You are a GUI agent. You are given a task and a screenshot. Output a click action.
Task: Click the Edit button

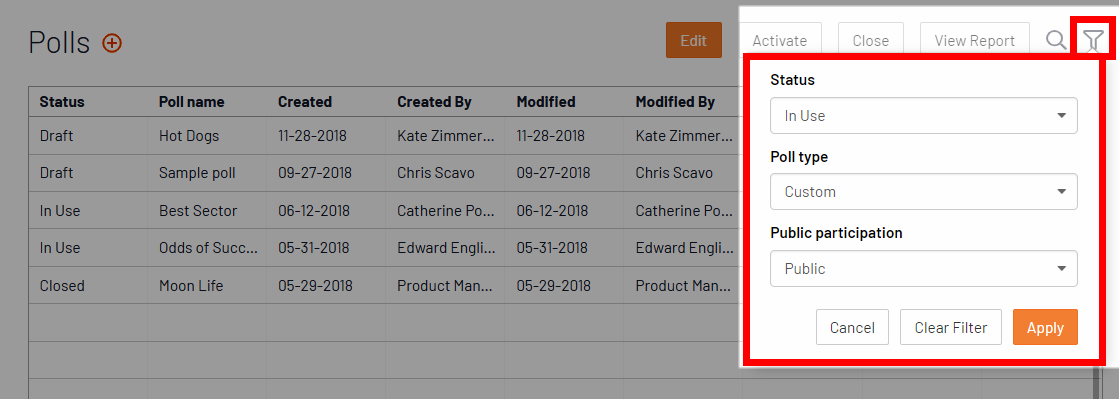[x=694, y=40]
